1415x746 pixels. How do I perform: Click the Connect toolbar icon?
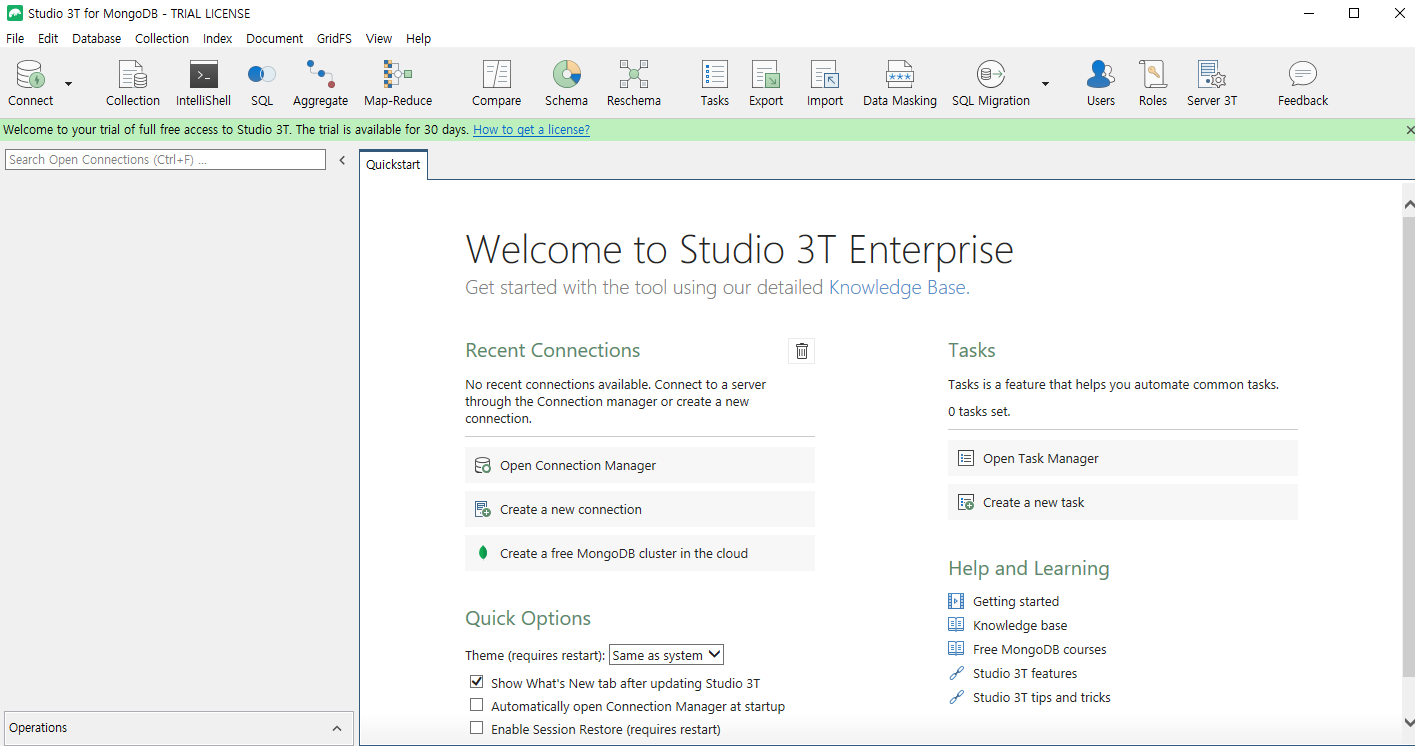[x=30, y=83]
